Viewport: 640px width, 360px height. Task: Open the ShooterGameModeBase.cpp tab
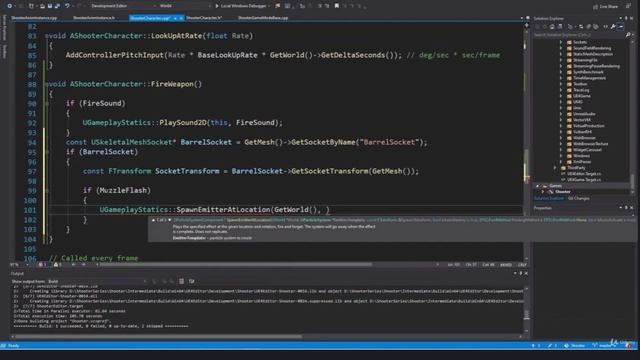point(263,18)
